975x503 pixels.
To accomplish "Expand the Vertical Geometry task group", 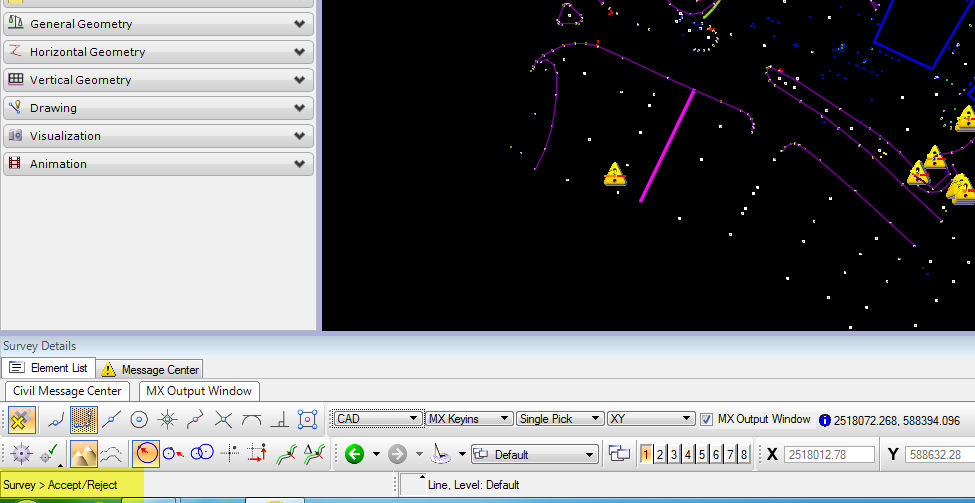I will (x=159, y=80).
